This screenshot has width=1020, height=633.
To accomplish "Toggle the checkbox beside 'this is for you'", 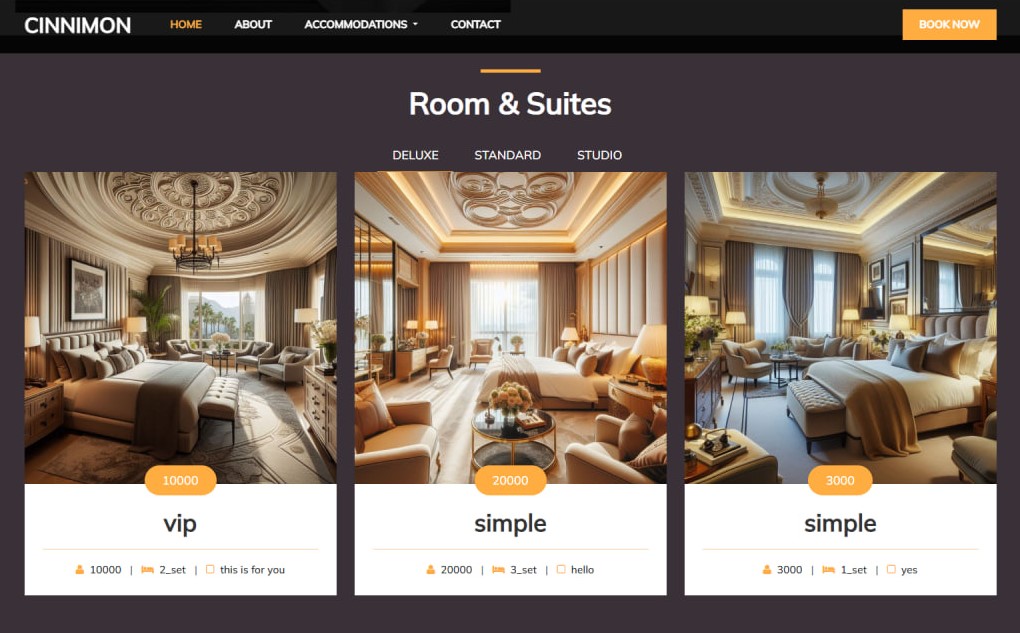I will click(x=210, y=569).
